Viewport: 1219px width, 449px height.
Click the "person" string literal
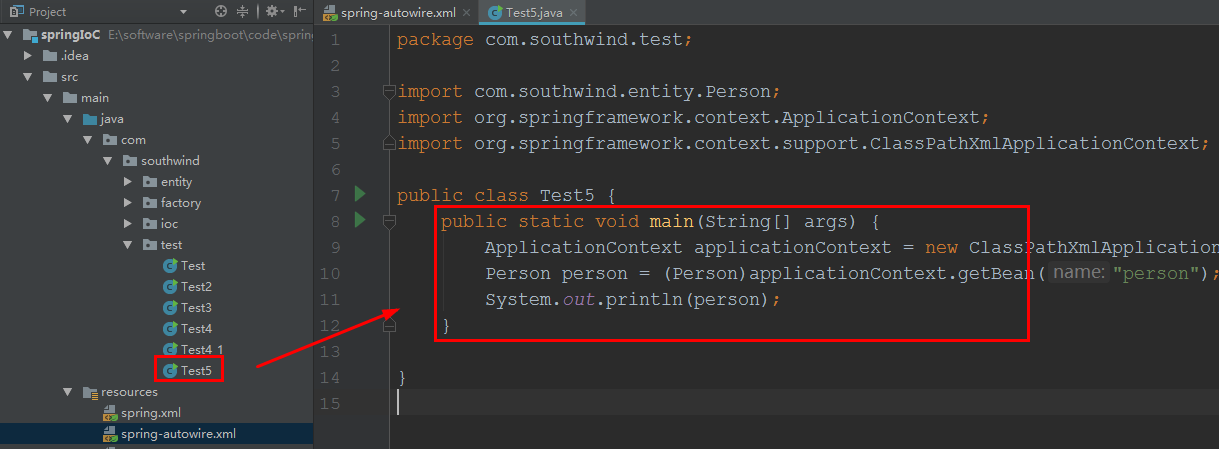coord(1155,274)
